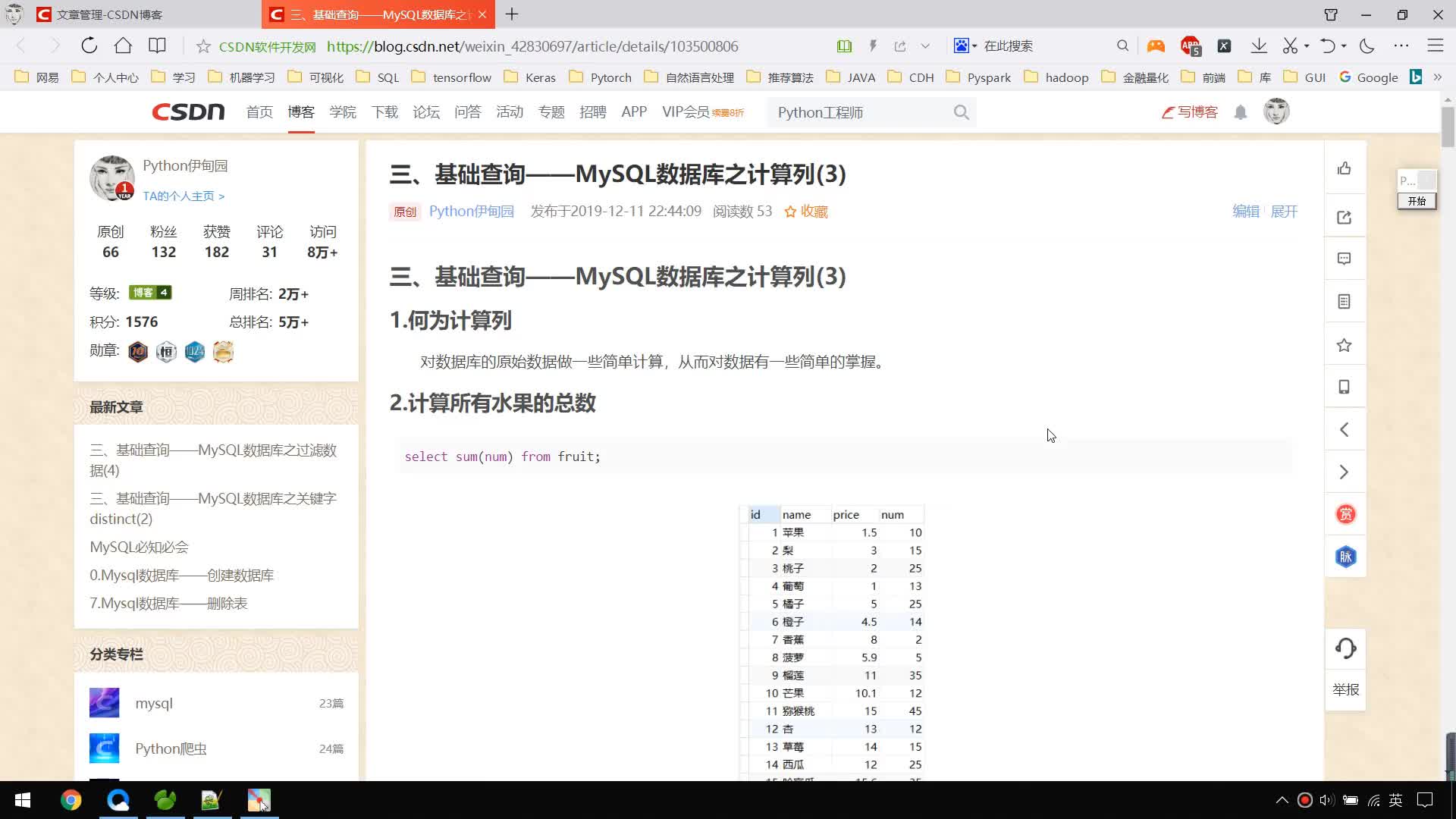Viewport: 1456px width, 819px height.
Task: Toggle night mode moon icon
Action: coord(1367,46)
